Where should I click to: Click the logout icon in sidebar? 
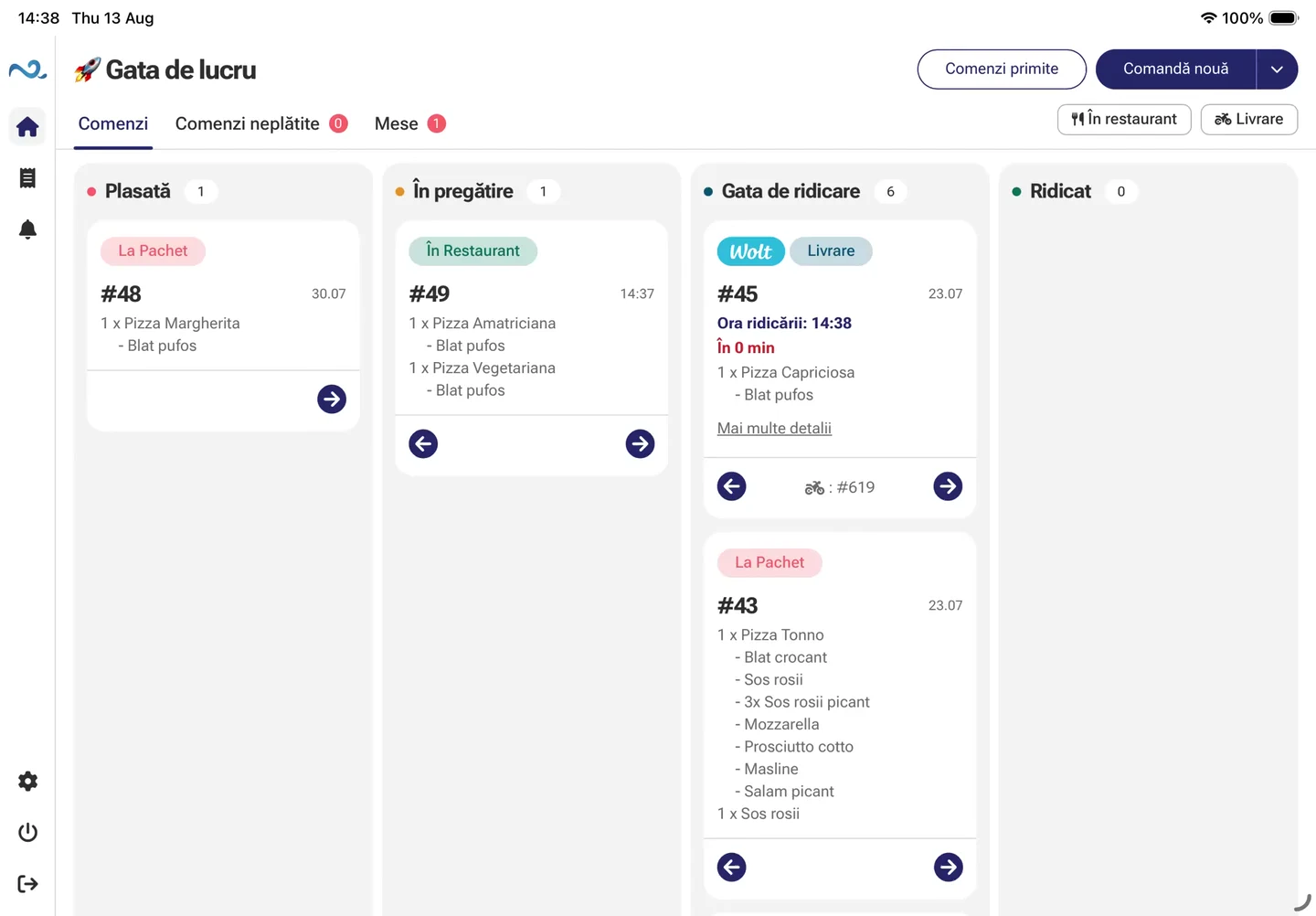pos(27,883)
